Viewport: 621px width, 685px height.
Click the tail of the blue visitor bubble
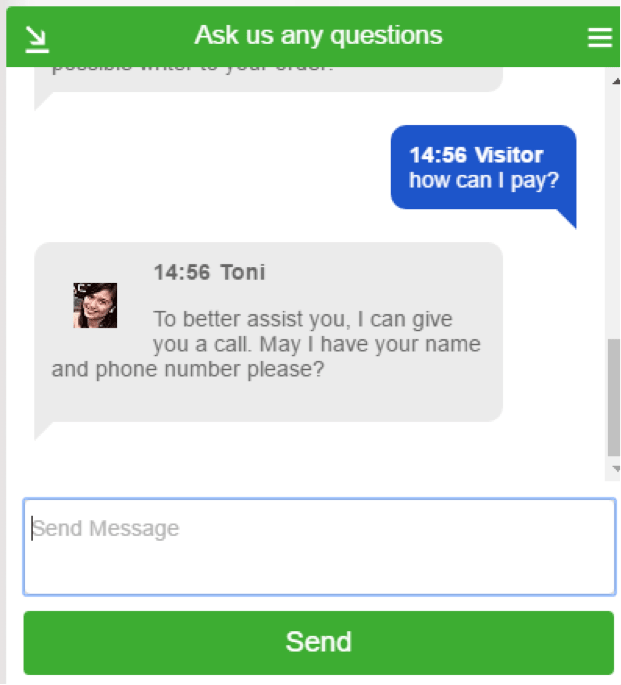point(567,218)
